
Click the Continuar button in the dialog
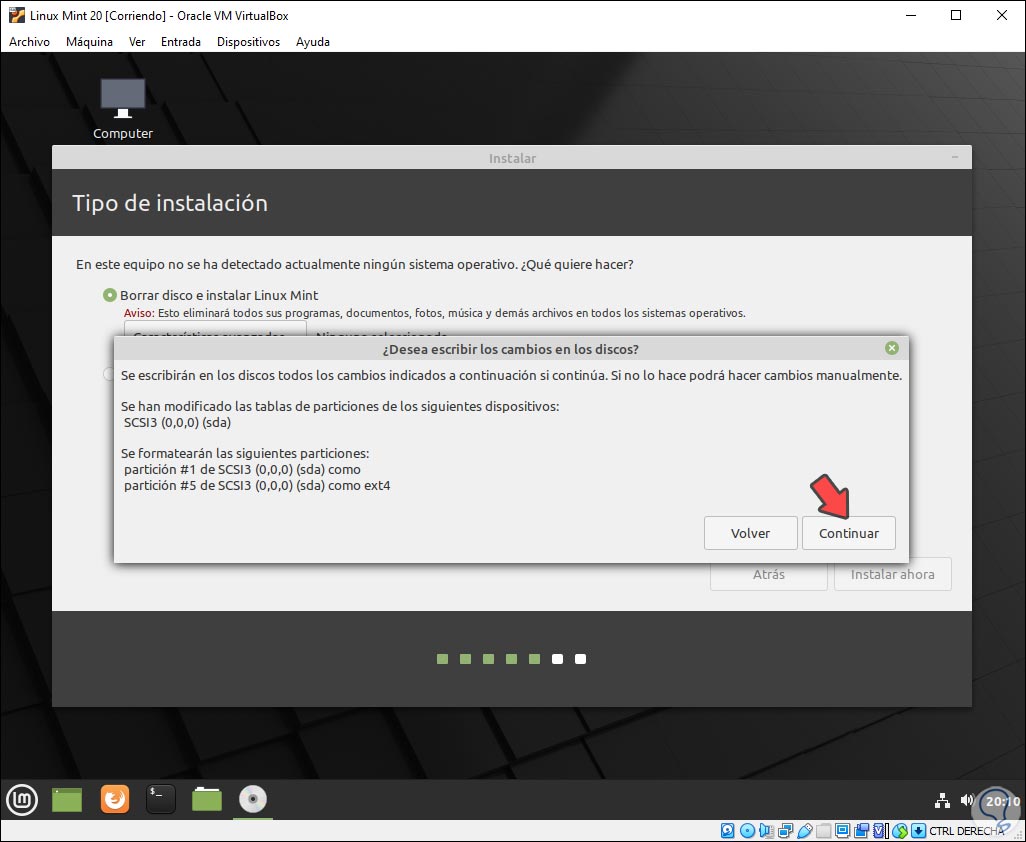tap(849, 533)
